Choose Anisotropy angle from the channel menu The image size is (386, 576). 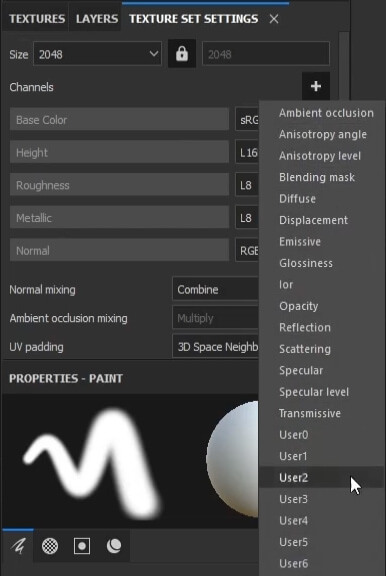point(322,134)
